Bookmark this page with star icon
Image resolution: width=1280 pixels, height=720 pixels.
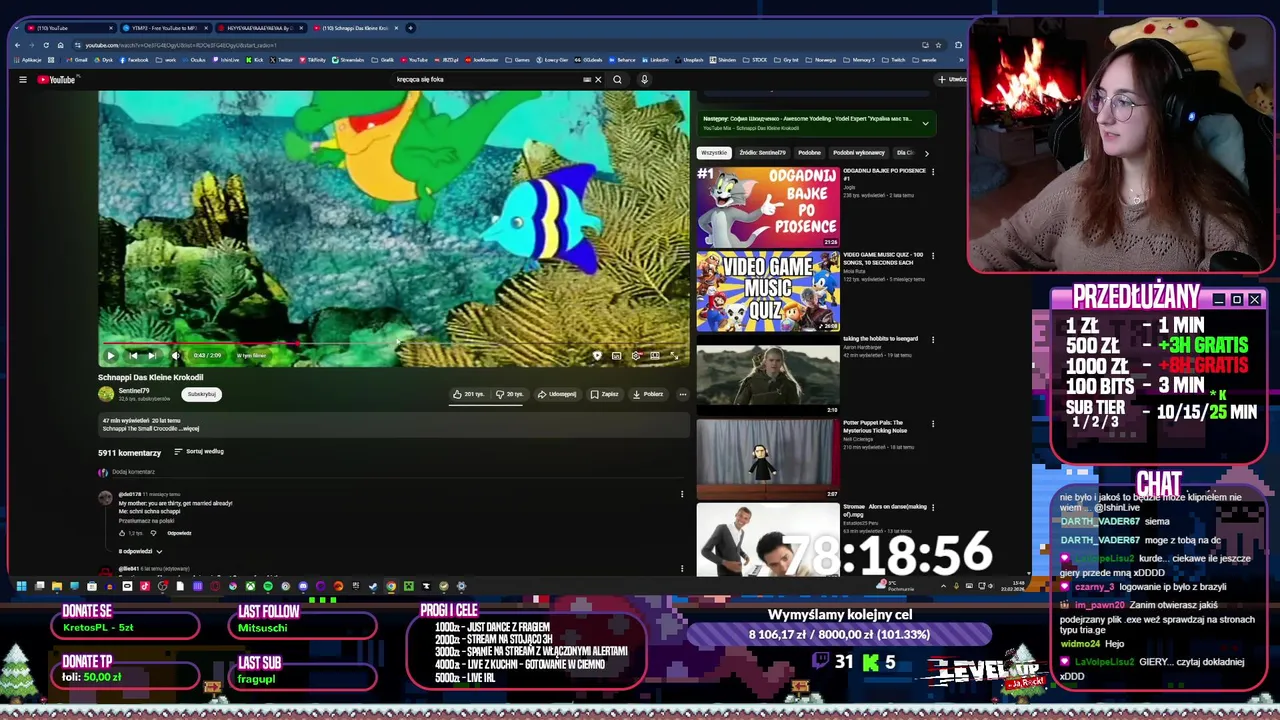(x=938, y=45)
